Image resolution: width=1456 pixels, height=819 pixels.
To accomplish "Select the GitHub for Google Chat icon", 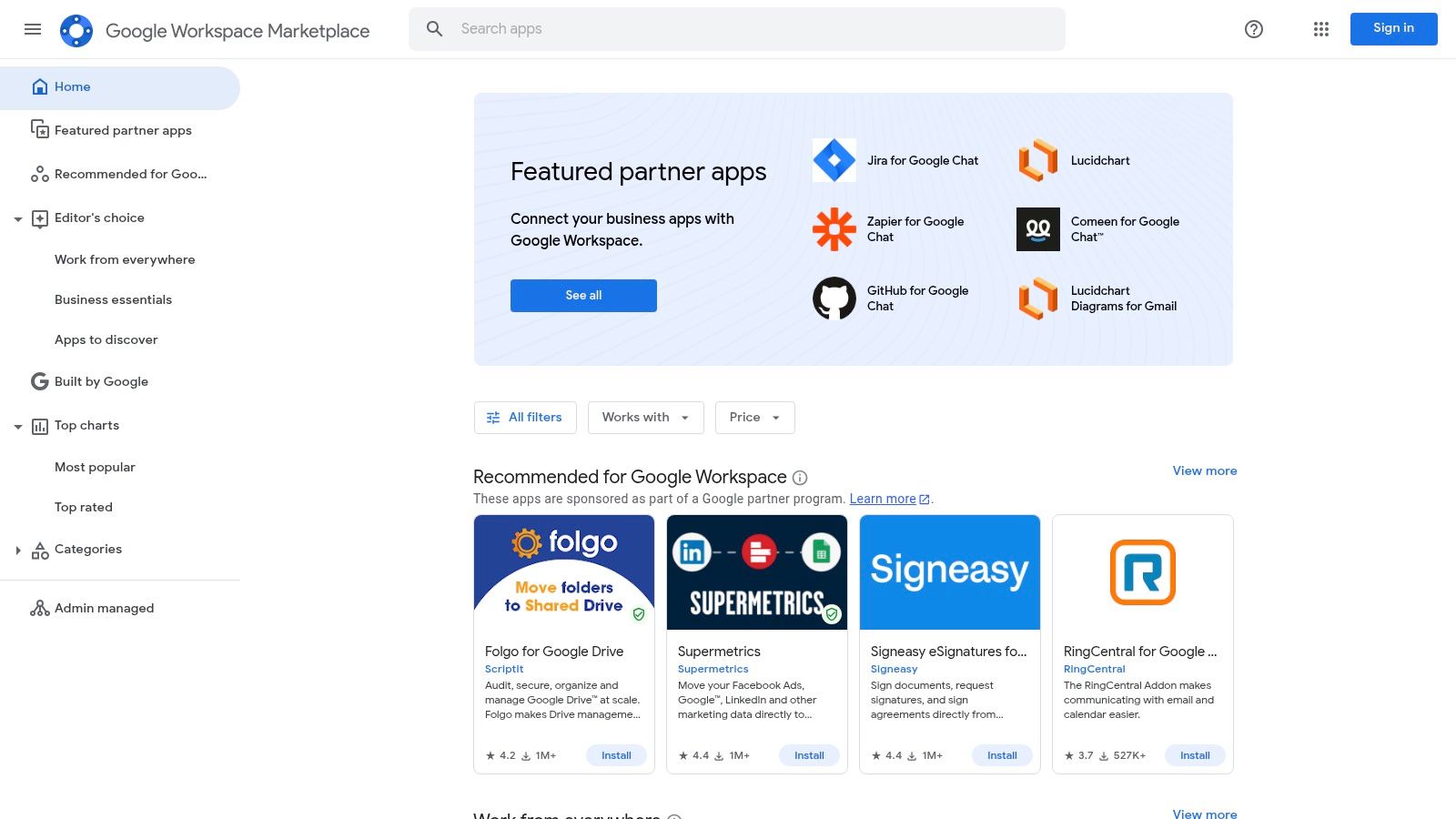I will [x=834, y=298].
